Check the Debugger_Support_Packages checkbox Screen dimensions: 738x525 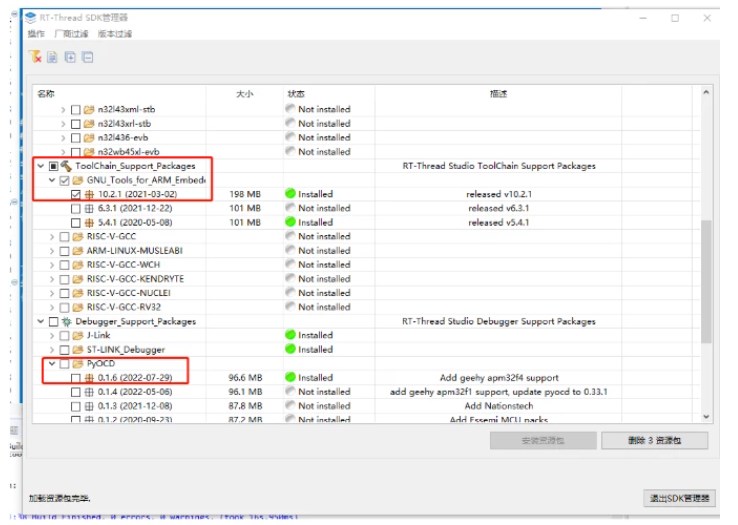coord(54,322)
